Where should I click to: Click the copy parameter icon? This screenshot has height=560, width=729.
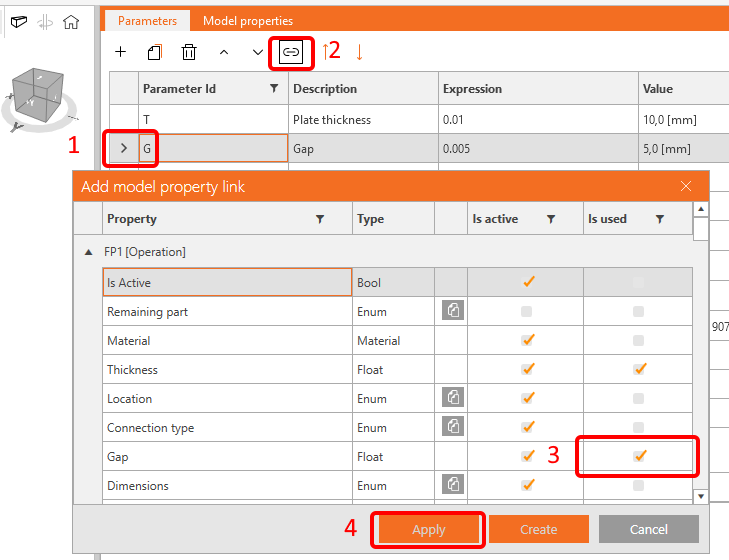154,52
